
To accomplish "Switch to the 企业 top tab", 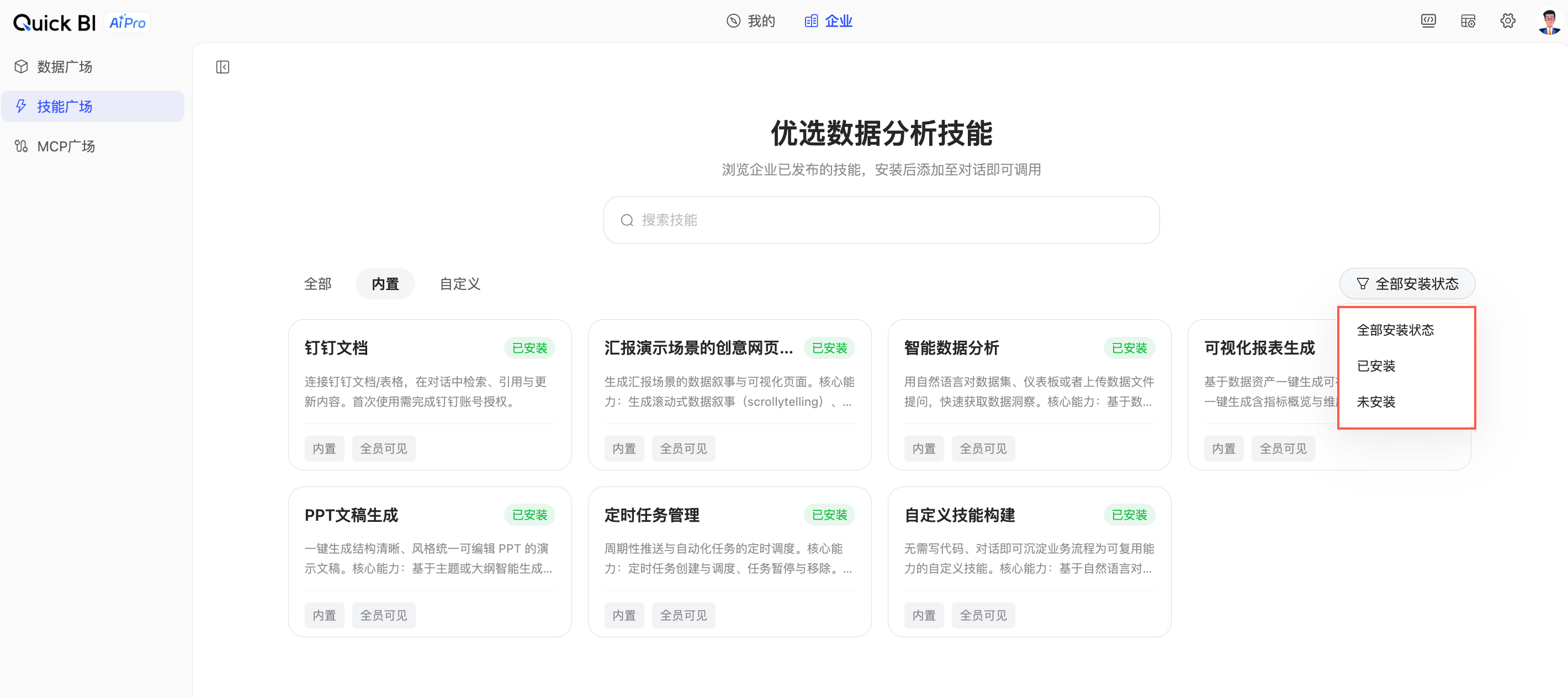I will [x=828, y=22].
